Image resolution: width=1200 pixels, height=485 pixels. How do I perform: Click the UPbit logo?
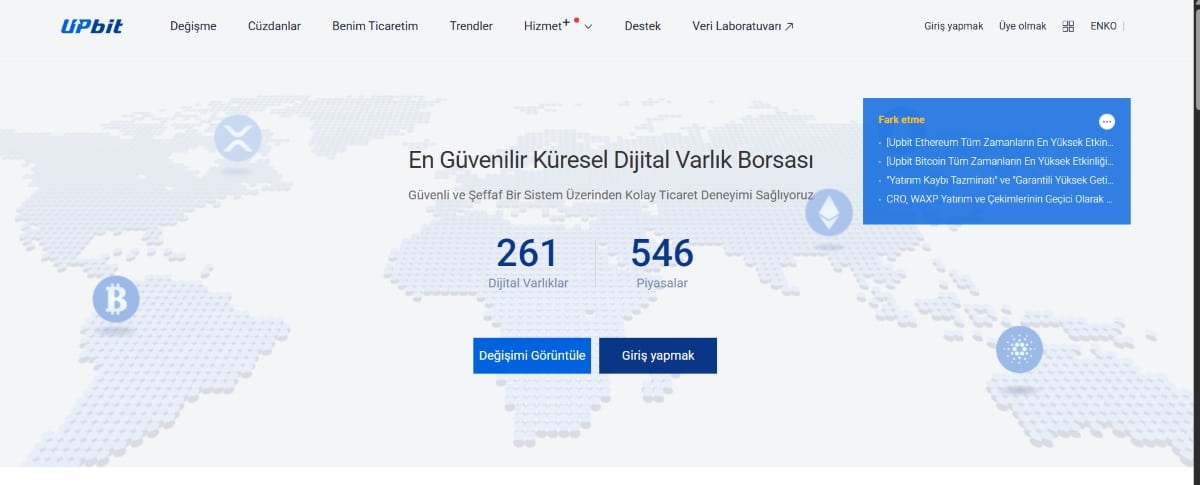click(x=91, y=26)
